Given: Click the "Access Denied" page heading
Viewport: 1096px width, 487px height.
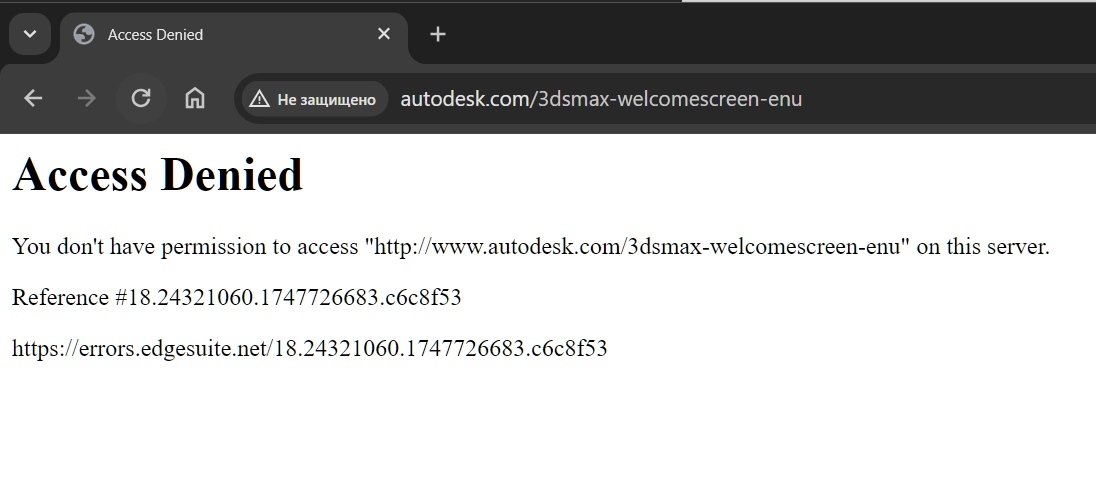Looking at the screenshot, I should tap(157, 174).
